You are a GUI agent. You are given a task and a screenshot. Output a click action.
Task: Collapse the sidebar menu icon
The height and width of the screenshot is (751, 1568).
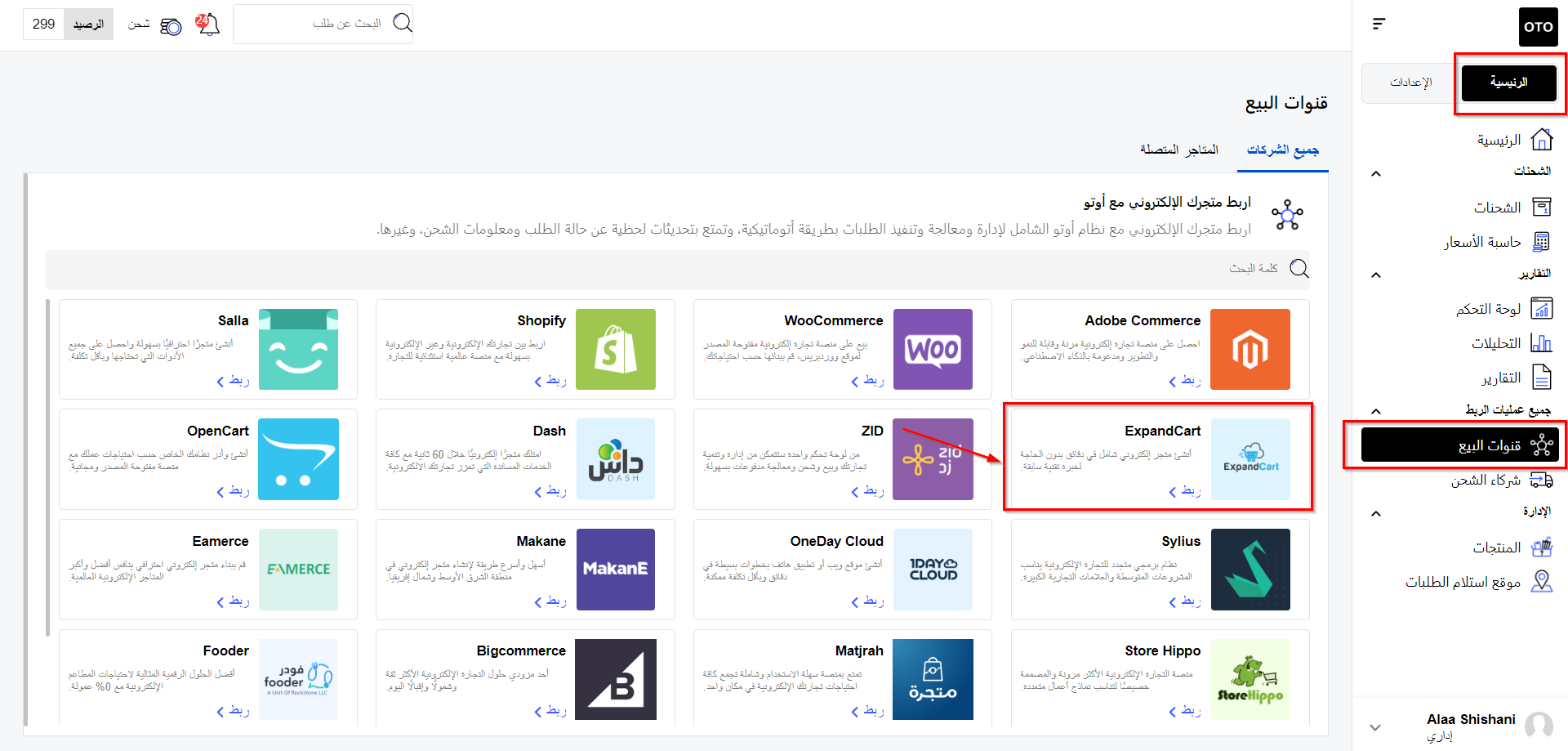coord(1379,24)
